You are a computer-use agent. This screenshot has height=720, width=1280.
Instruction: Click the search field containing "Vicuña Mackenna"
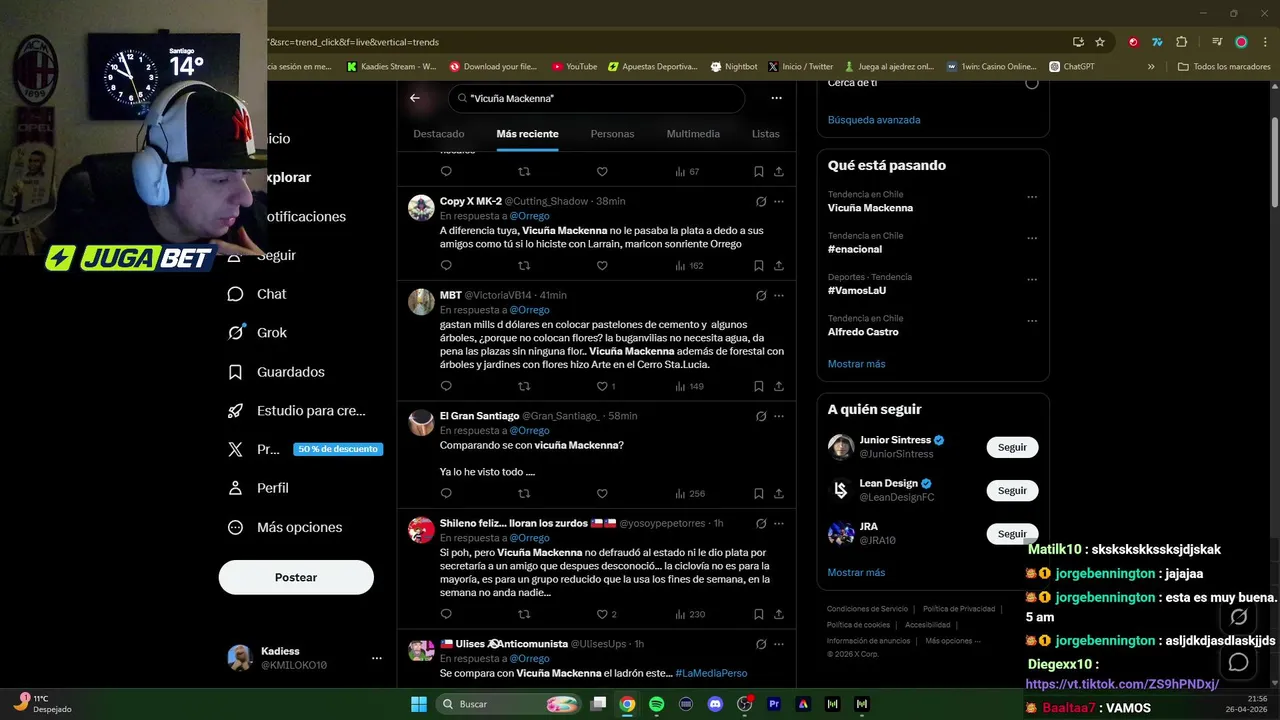point(597,98)
